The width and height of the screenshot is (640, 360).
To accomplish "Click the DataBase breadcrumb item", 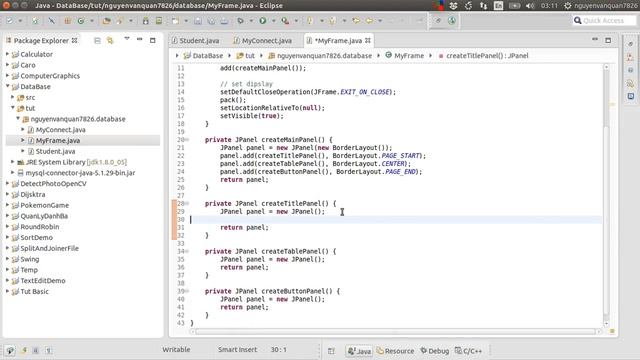I will click(203, 56).
